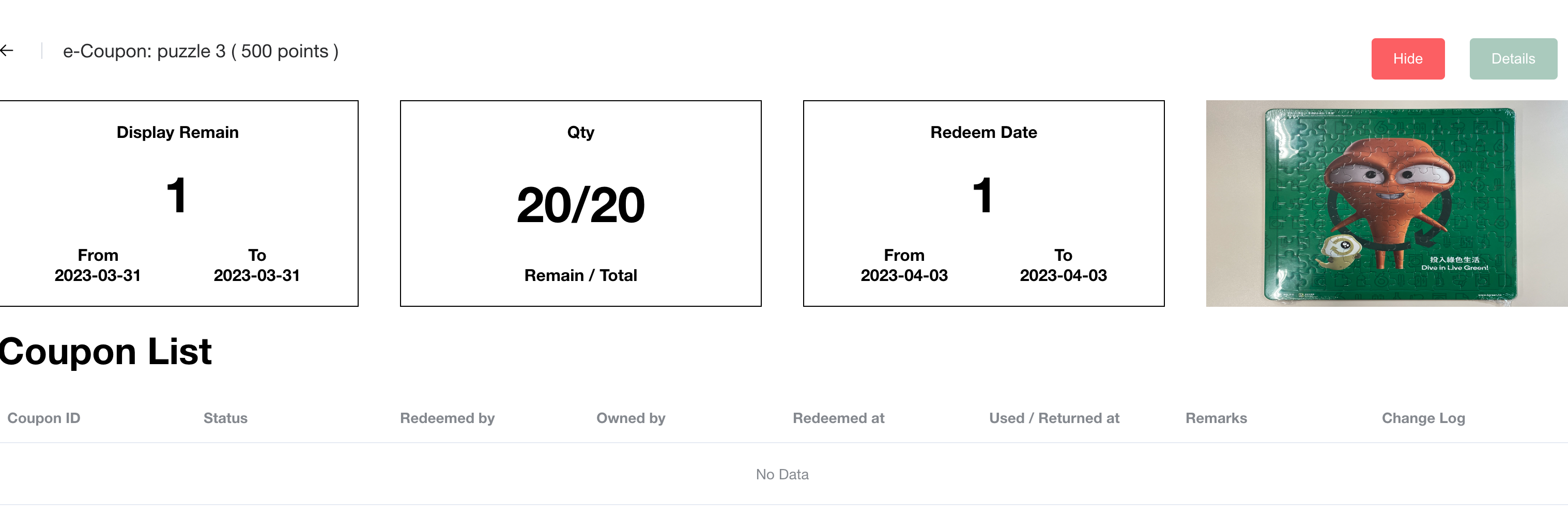Select the Remarks column header
Viewport: 1568px width, 532px height.
pos(1216,418)
